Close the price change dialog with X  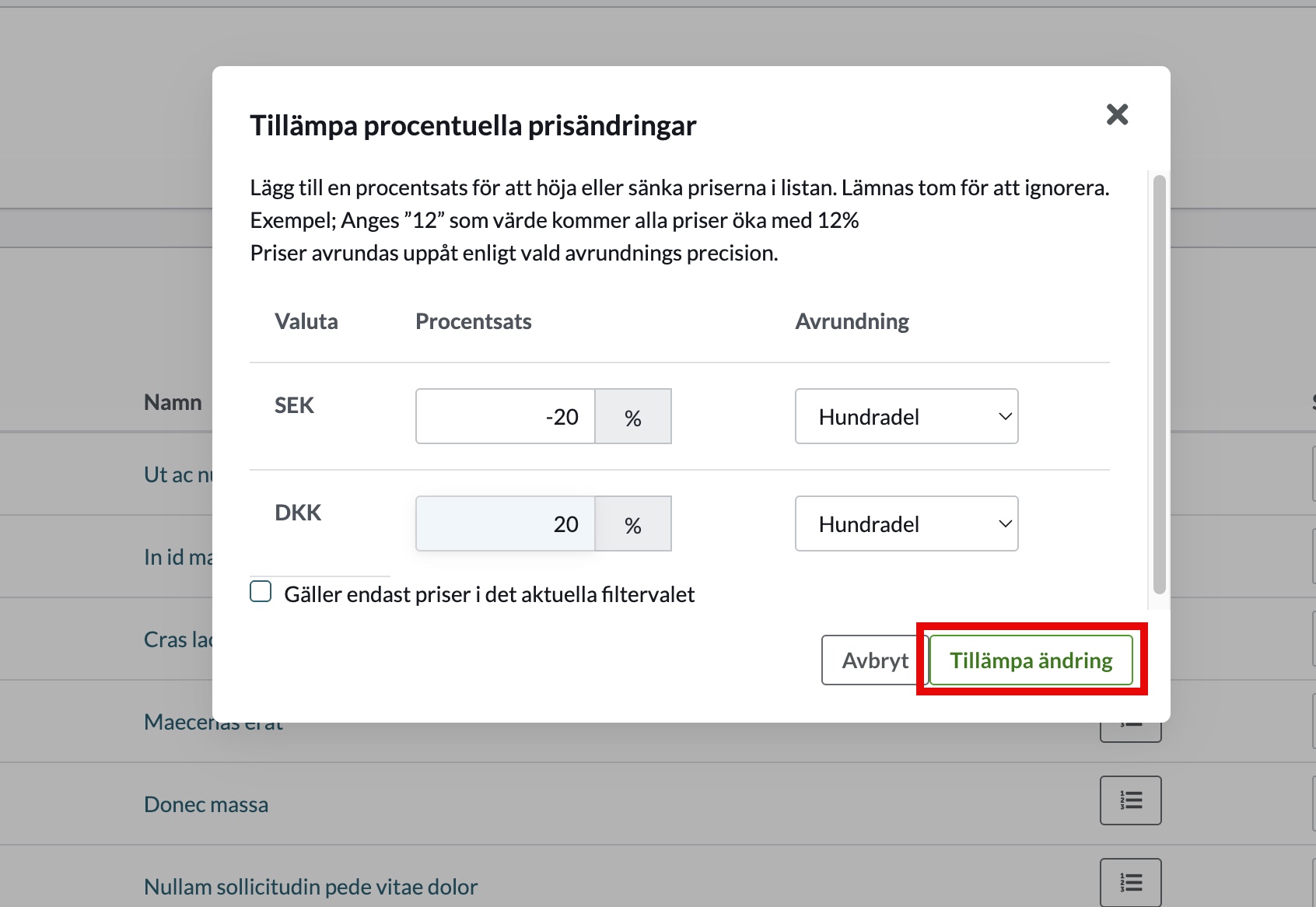[1117, 115]
